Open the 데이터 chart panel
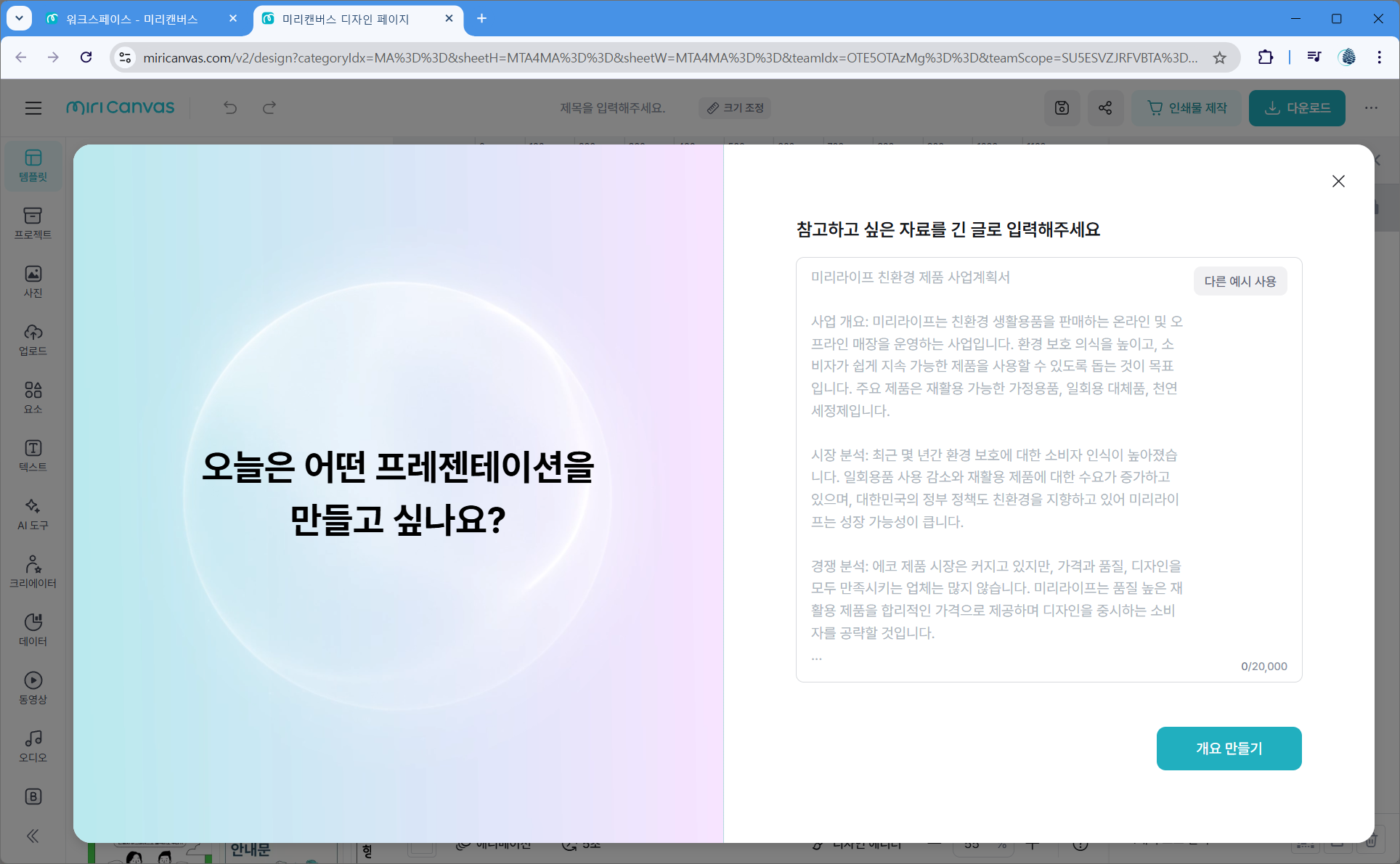1400x864 pixels. point(33,630)
